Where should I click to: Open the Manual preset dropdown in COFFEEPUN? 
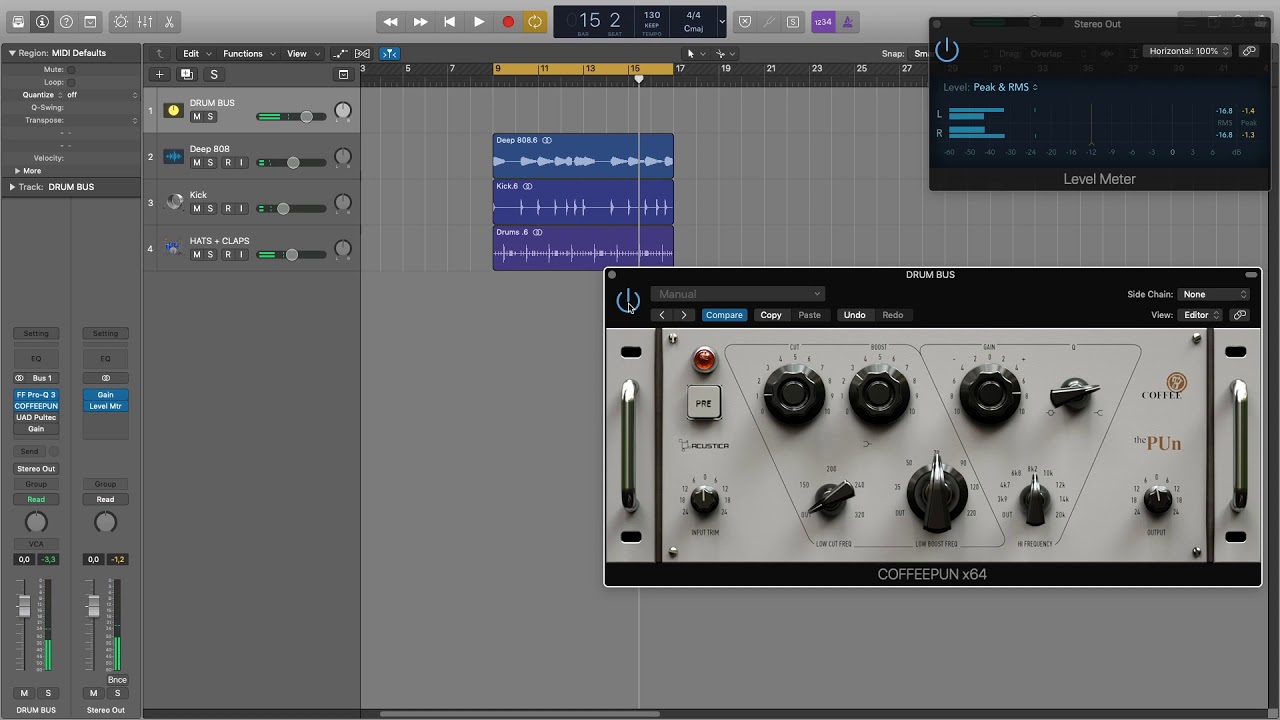tap(738, 294)
